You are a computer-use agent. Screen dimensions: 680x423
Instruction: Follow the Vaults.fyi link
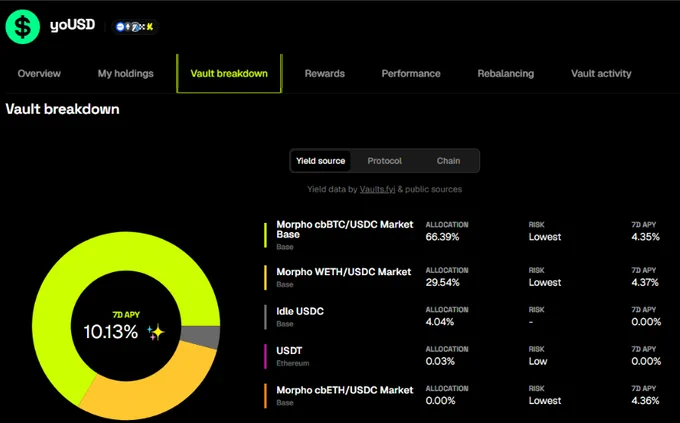[377, 189]
